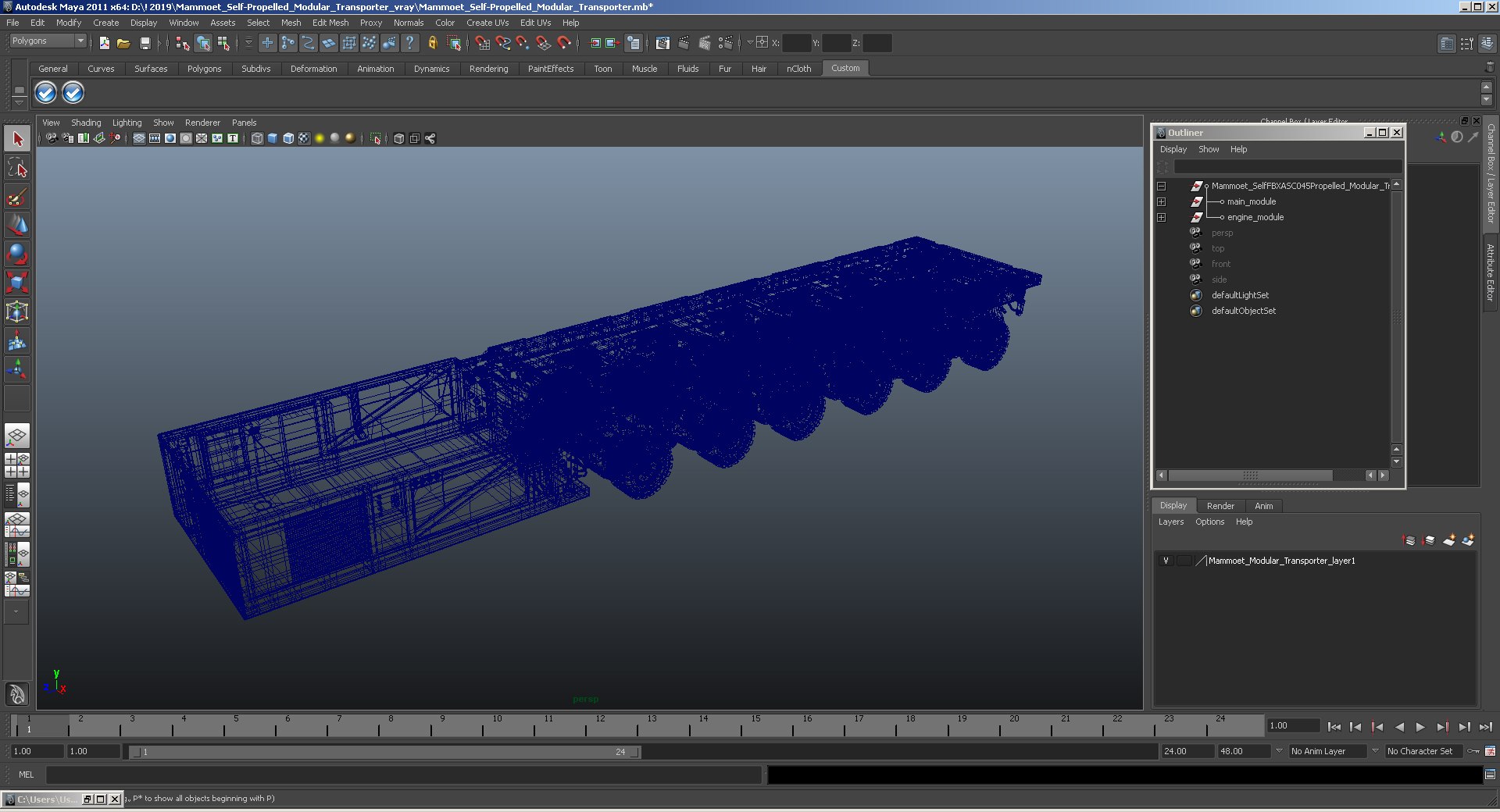Click the Select by object type icon
Viewport: 1500px width, 812px height.
point(203,43)
